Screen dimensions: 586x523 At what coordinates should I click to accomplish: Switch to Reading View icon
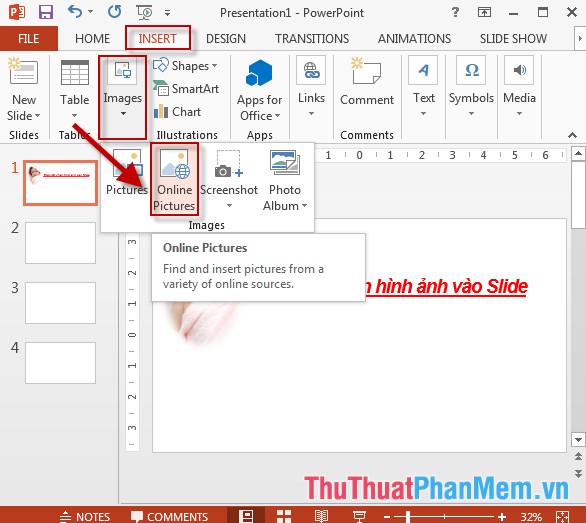(x=321, y=516)
